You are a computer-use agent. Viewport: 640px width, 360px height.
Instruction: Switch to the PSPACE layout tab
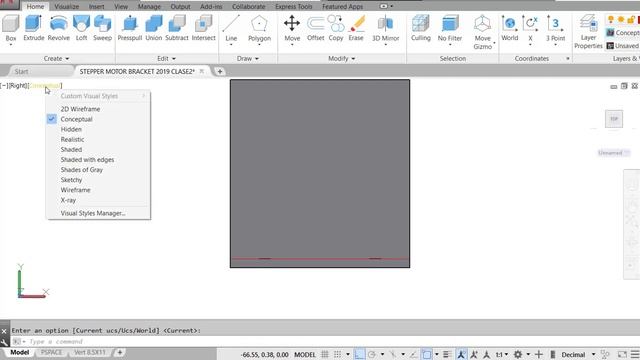point(51,352)
